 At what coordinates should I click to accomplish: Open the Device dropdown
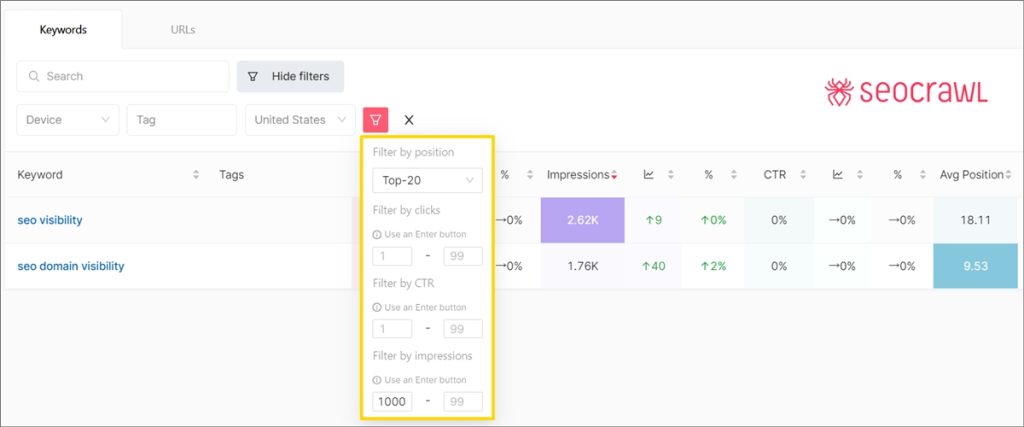pyautogui.click(x=68, y=120)
